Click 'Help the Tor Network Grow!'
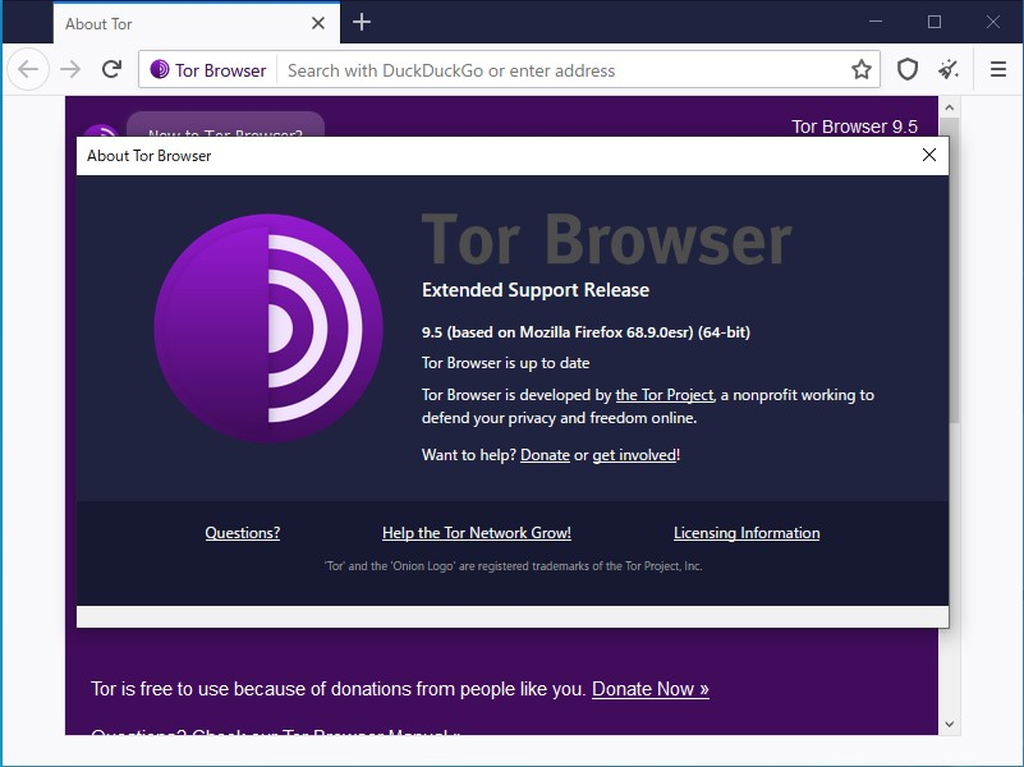The image size is (1024, 767). click(477, 532)
